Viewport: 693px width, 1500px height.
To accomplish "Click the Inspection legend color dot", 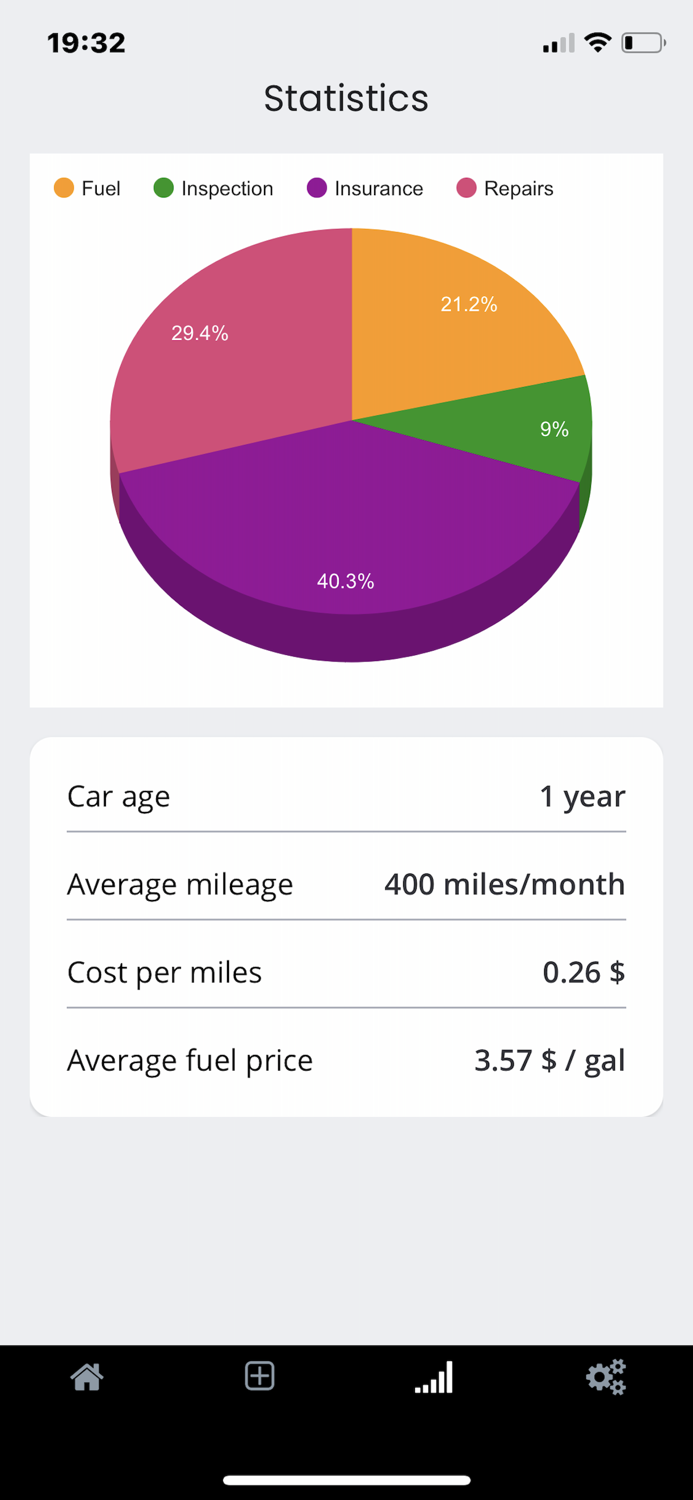I will tap(162, 188).
